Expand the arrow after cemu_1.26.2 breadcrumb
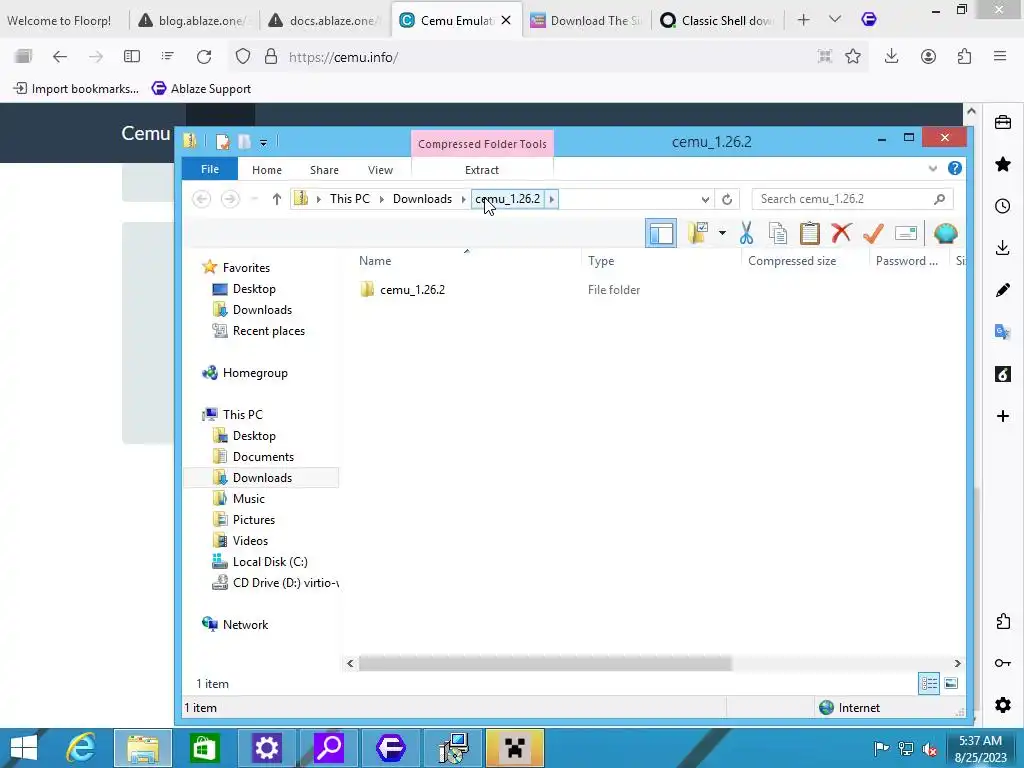1024x768 pixels. pos(551,199)
